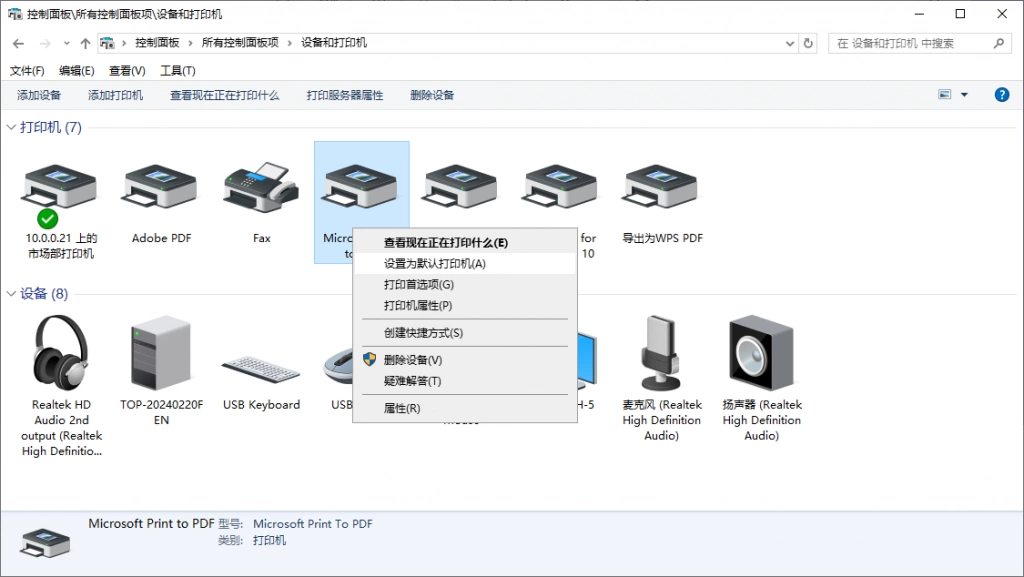Open the 查看(V) menu

click(127, 70)
